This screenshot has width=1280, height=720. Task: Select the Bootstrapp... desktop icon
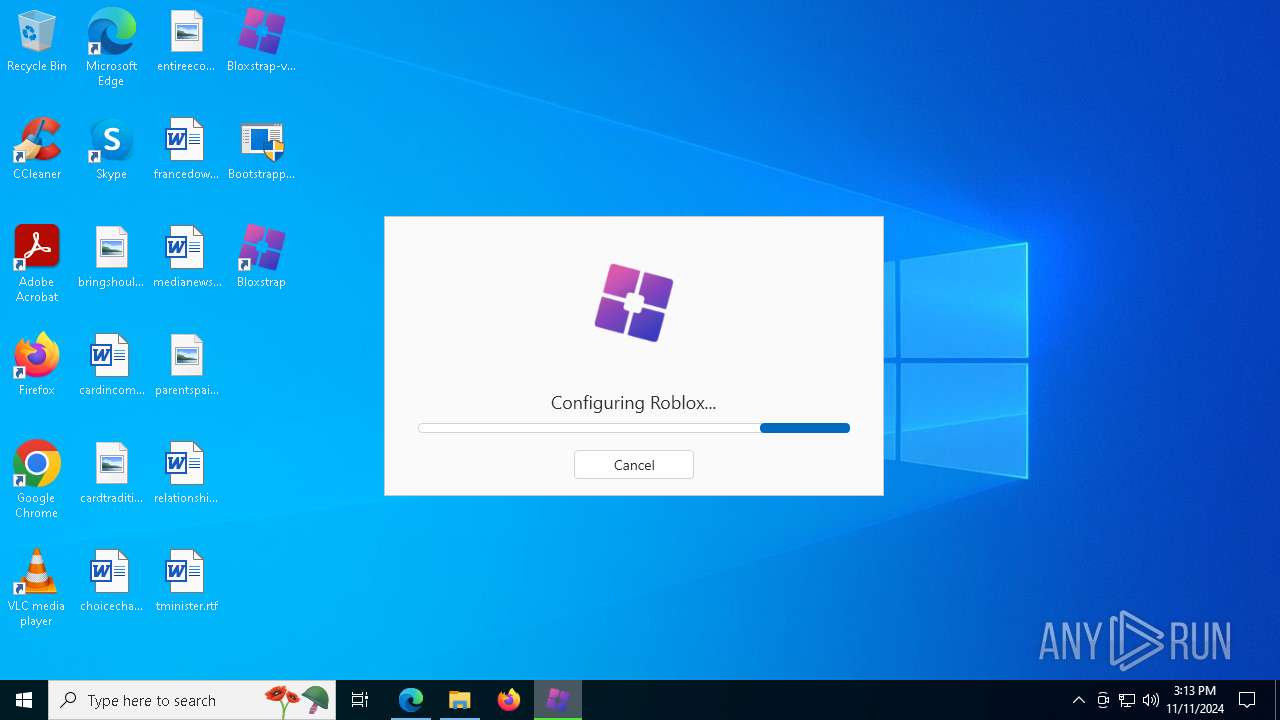261,150
